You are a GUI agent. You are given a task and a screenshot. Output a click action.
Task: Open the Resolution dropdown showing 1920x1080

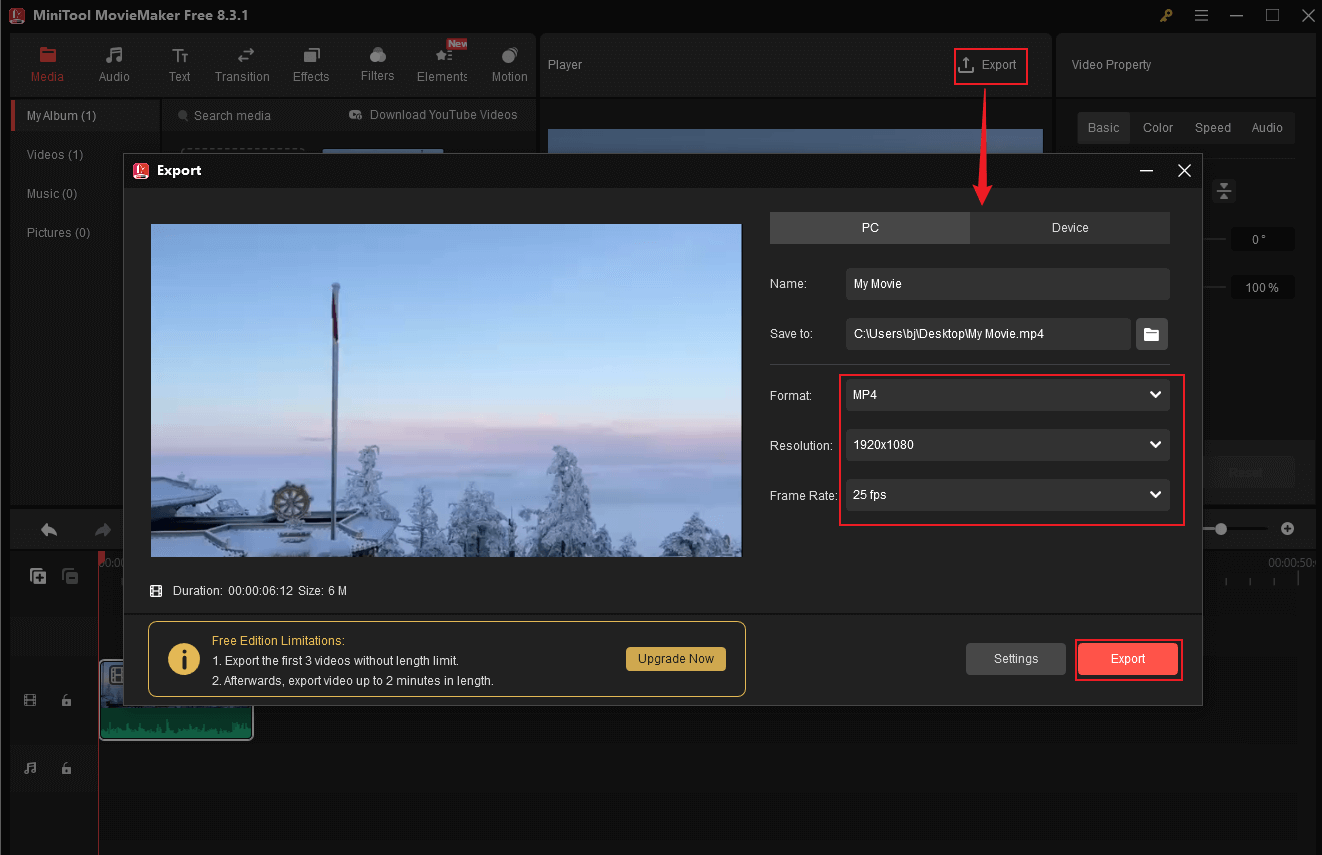coord(1006,444)
